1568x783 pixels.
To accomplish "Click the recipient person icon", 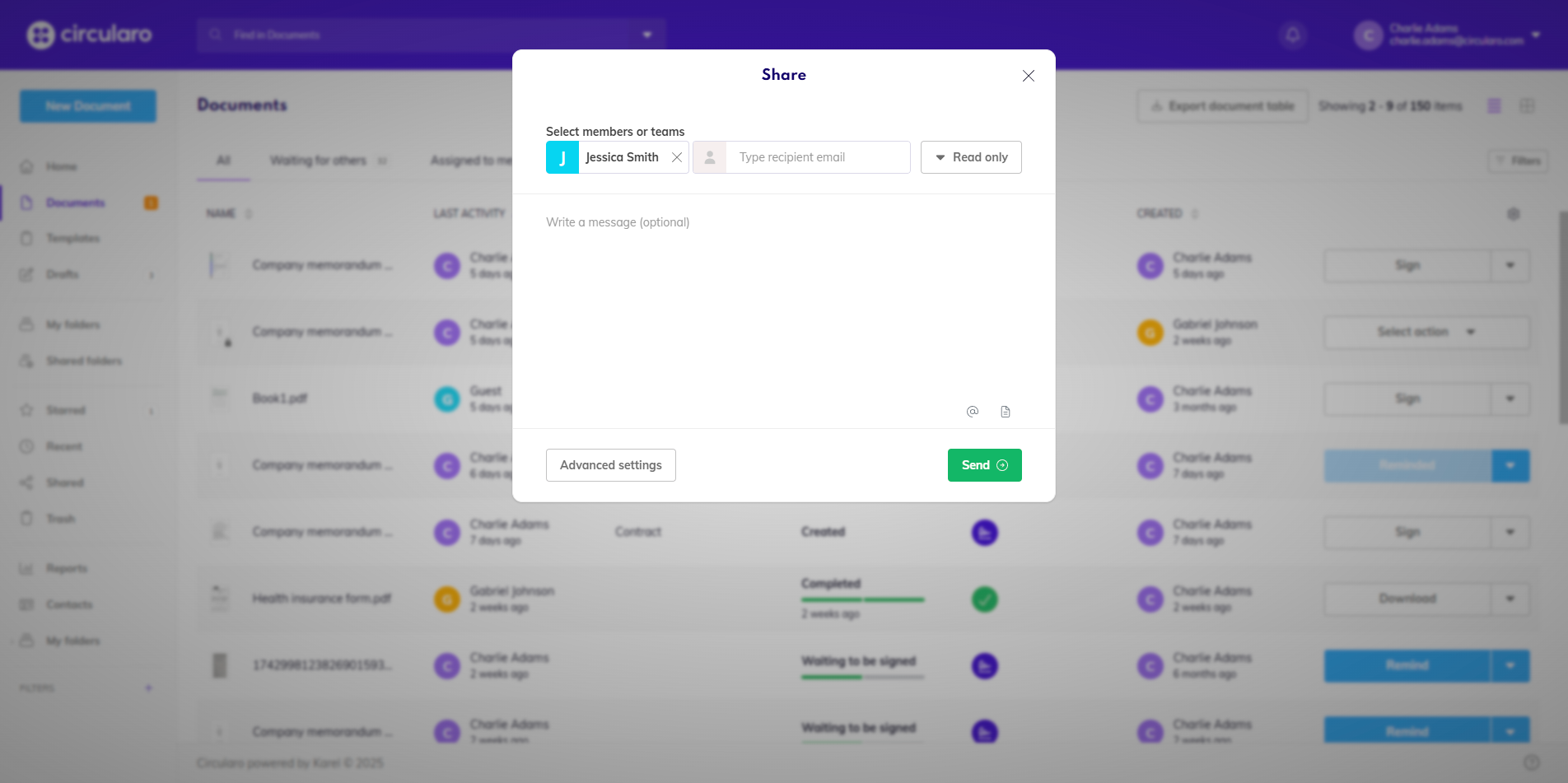I will tap(709, 157).
